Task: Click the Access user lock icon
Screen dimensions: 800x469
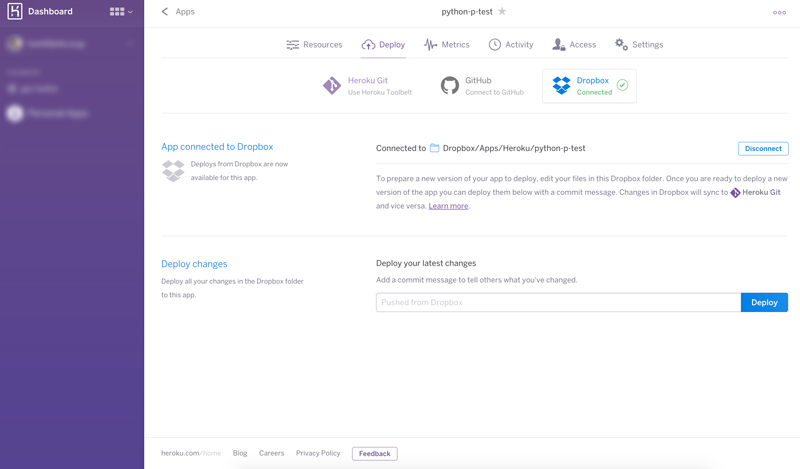Action: [x=559, y=45]
